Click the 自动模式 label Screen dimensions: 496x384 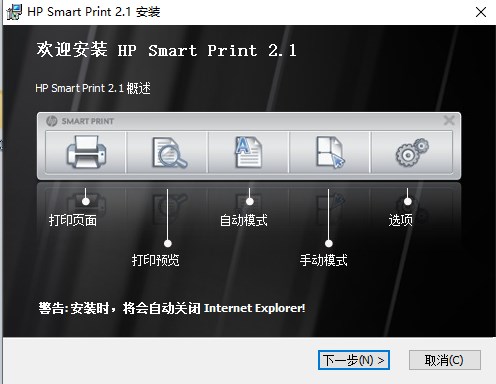(x=244, y=220)
